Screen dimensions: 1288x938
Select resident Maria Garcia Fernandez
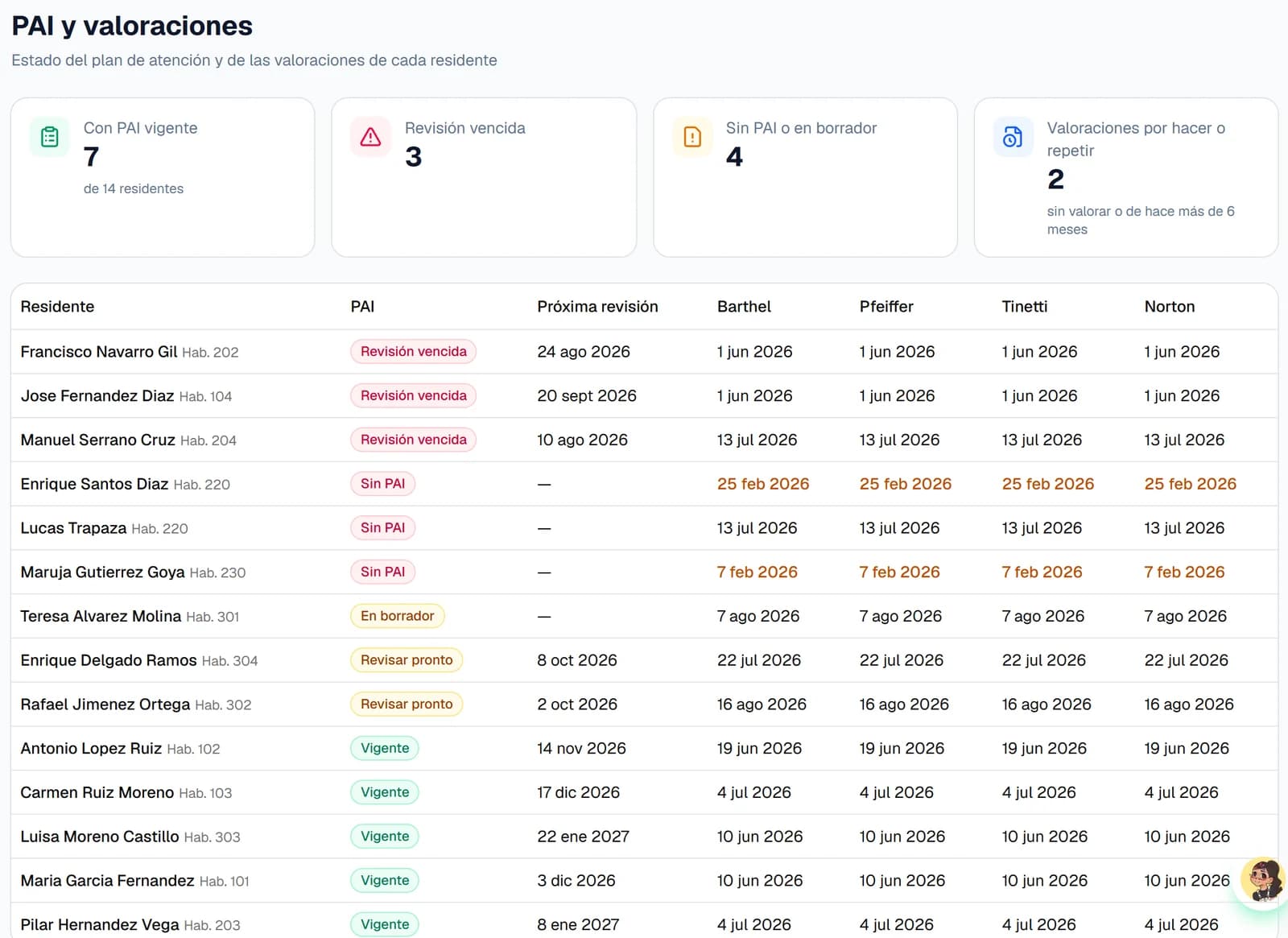pos(107,881)
